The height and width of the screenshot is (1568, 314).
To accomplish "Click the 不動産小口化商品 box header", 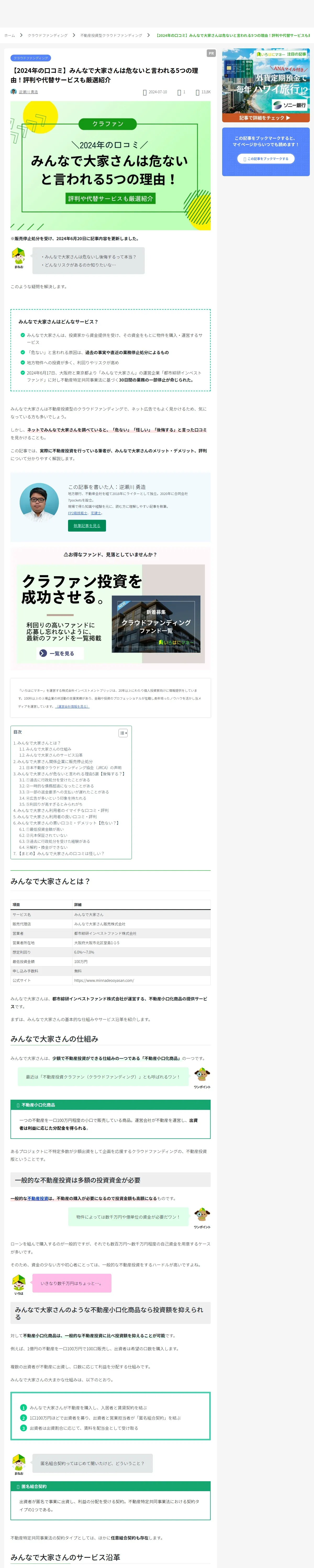I will click(110, 1105).
